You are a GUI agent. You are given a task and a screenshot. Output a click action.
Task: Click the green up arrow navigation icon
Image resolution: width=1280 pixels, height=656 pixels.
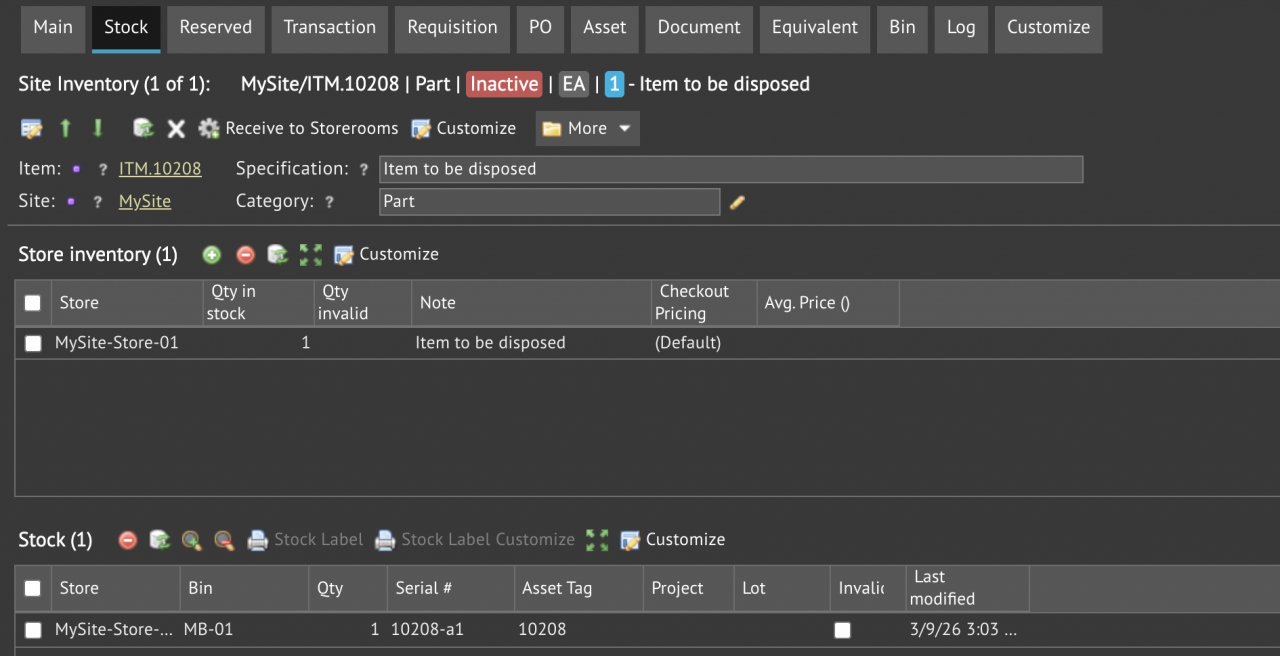click(x=65, y=128)
